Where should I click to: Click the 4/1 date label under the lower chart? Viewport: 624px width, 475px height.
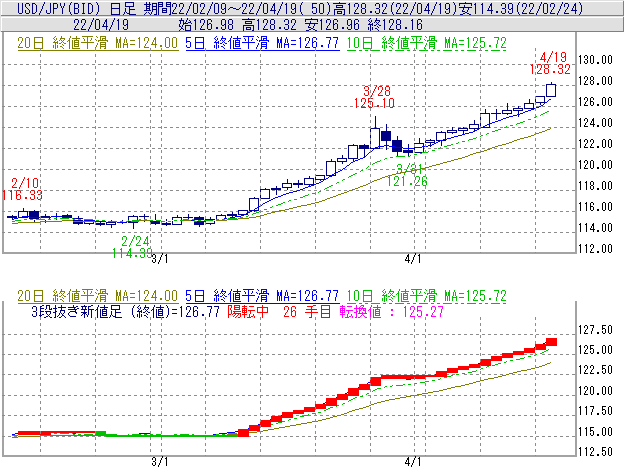413,462
